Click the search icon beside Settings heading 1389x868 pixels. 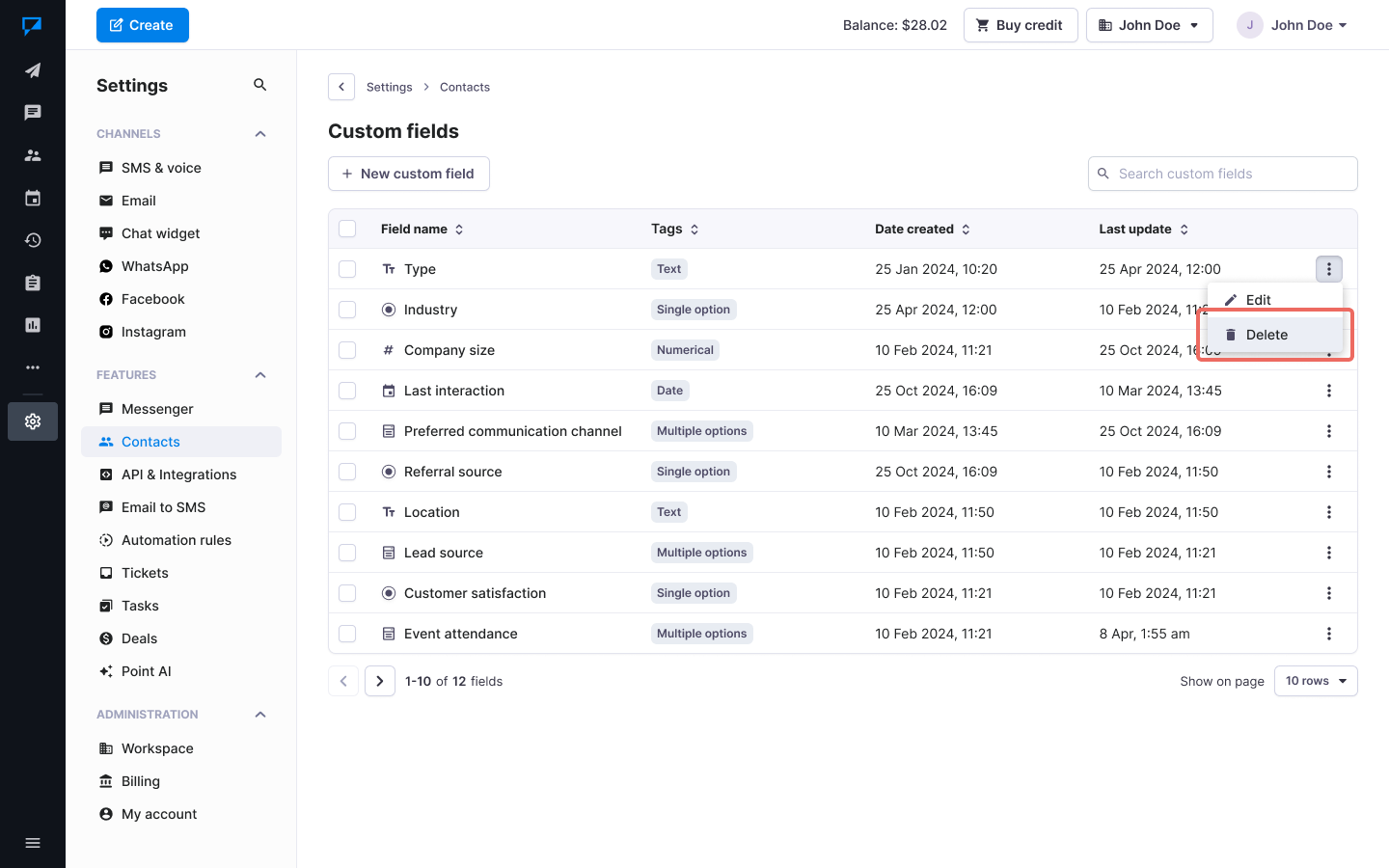click(259, 85)
